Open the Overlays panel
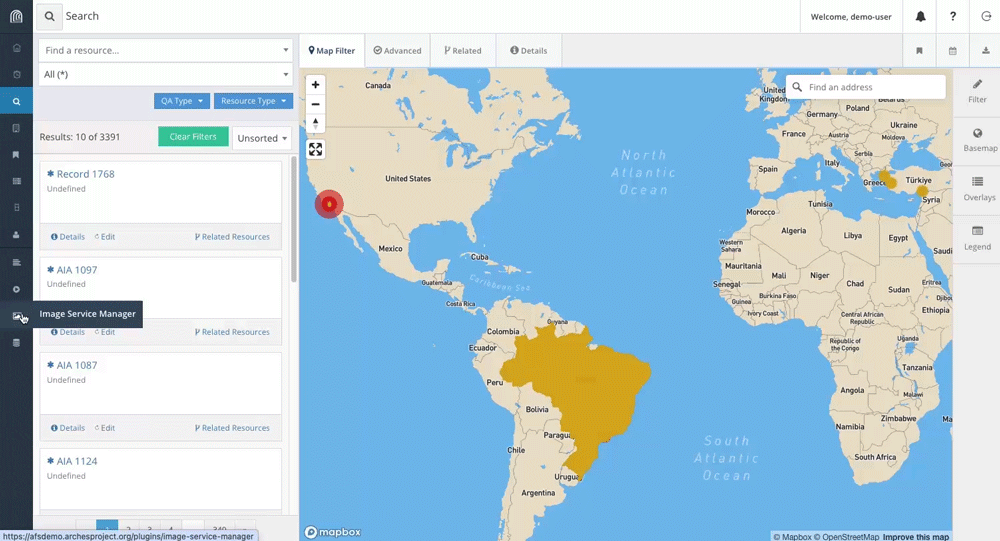This screenshot has width=1000, height=541. [x=978, y=189]
